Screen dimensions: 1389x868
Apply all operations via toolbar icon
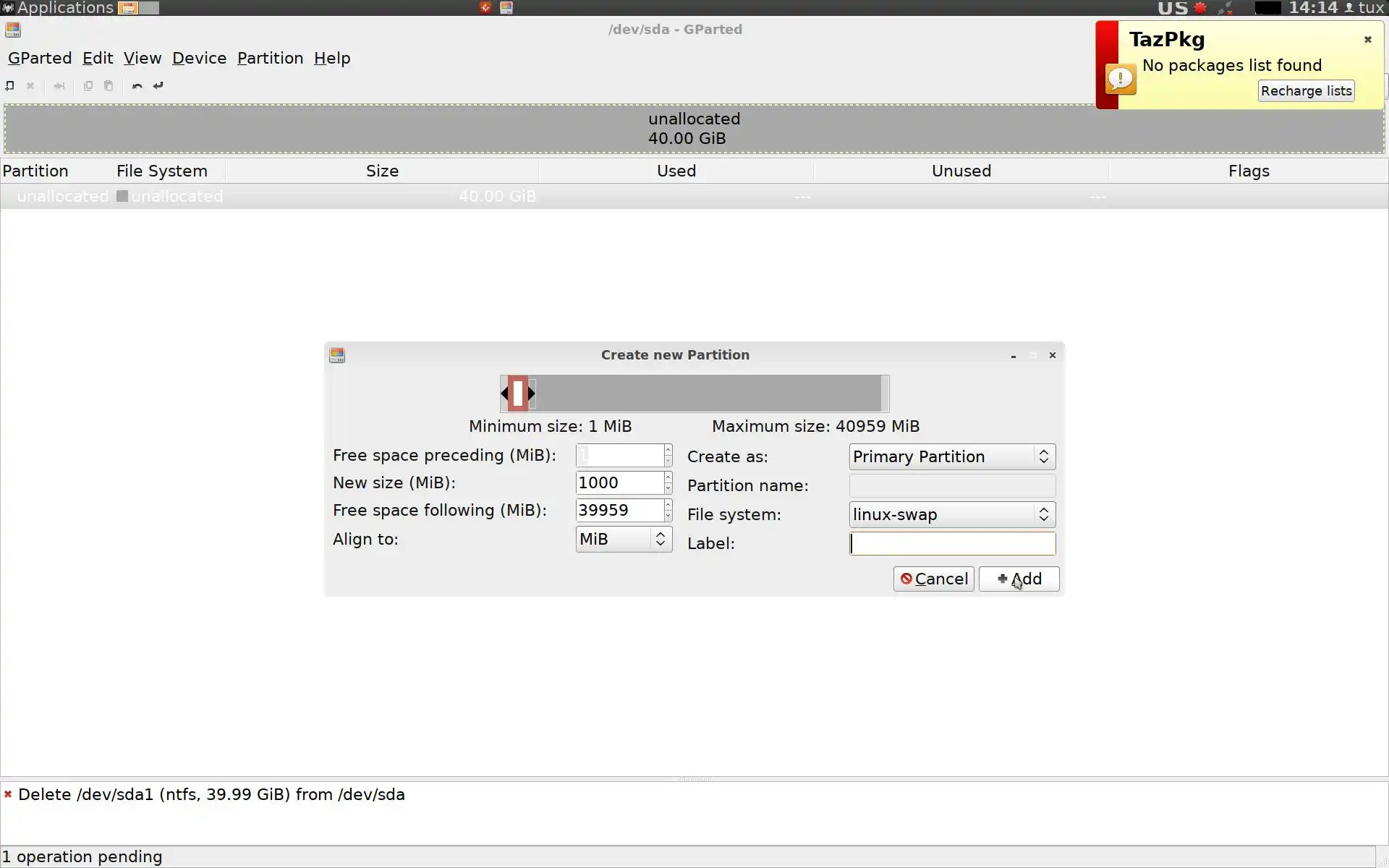coord(158,85)
